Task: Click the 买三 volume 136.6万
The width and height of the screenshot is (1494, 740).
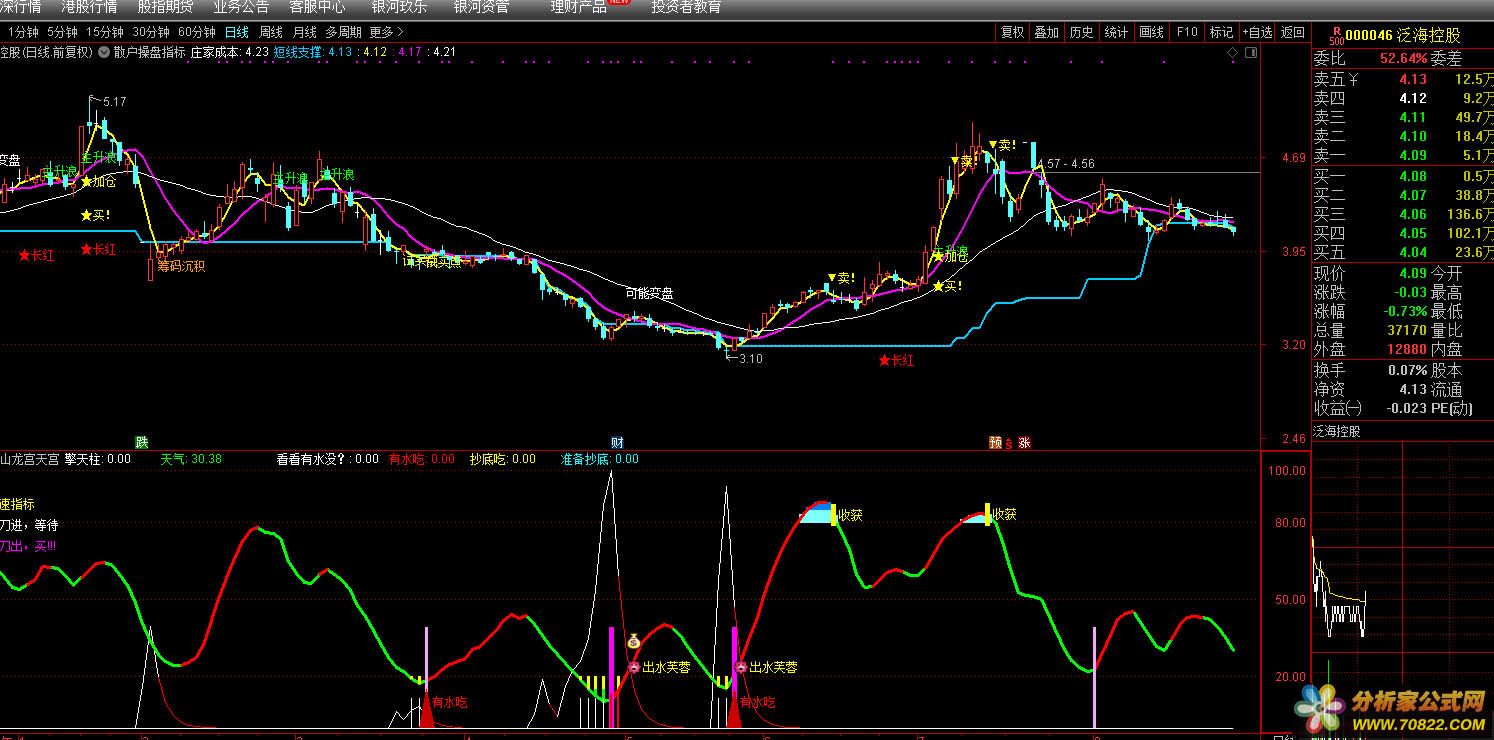Action: point(1469,214)
